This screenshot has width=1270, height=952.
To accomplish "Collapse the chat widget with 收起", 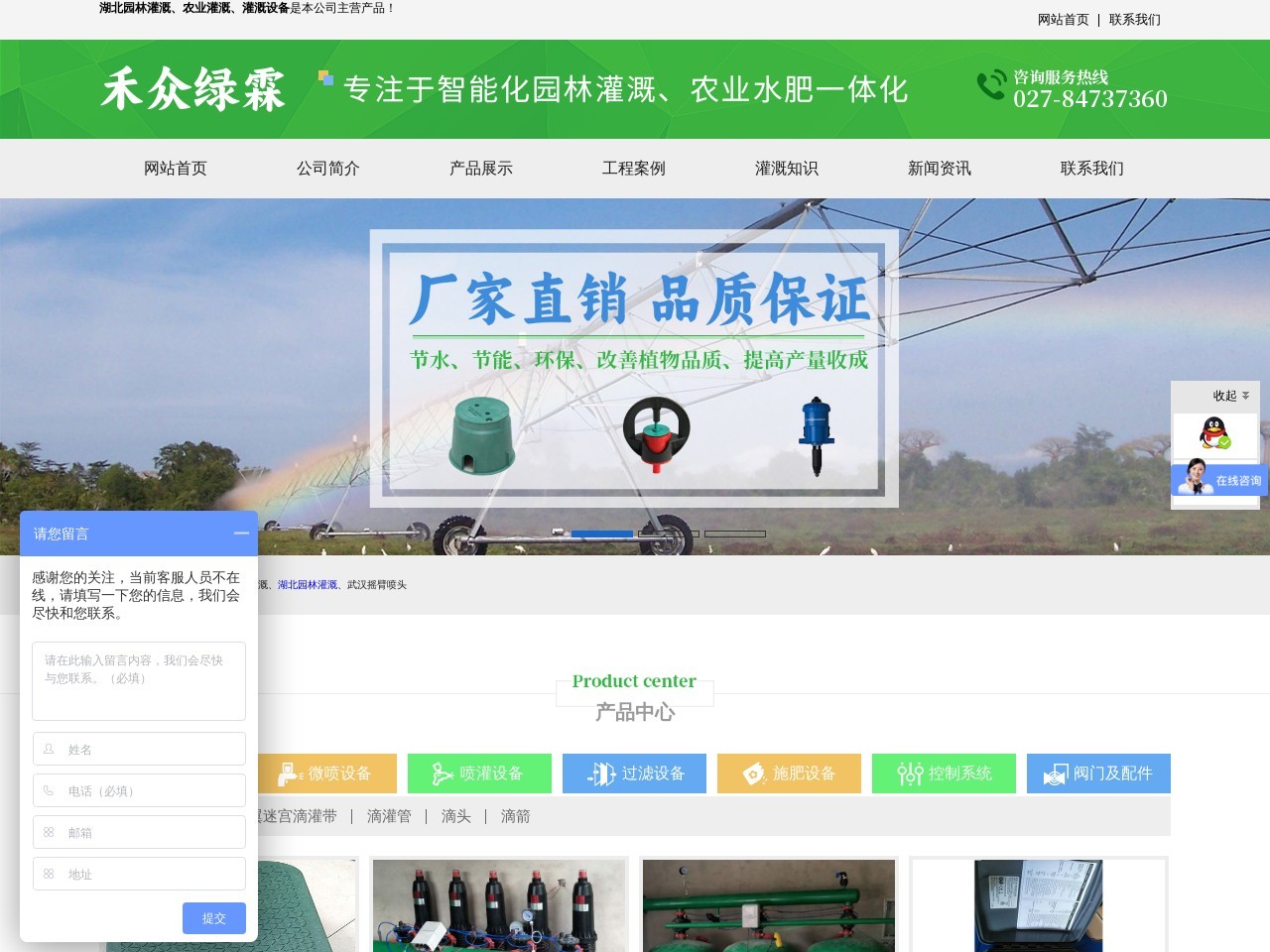I will [1226, 396].
